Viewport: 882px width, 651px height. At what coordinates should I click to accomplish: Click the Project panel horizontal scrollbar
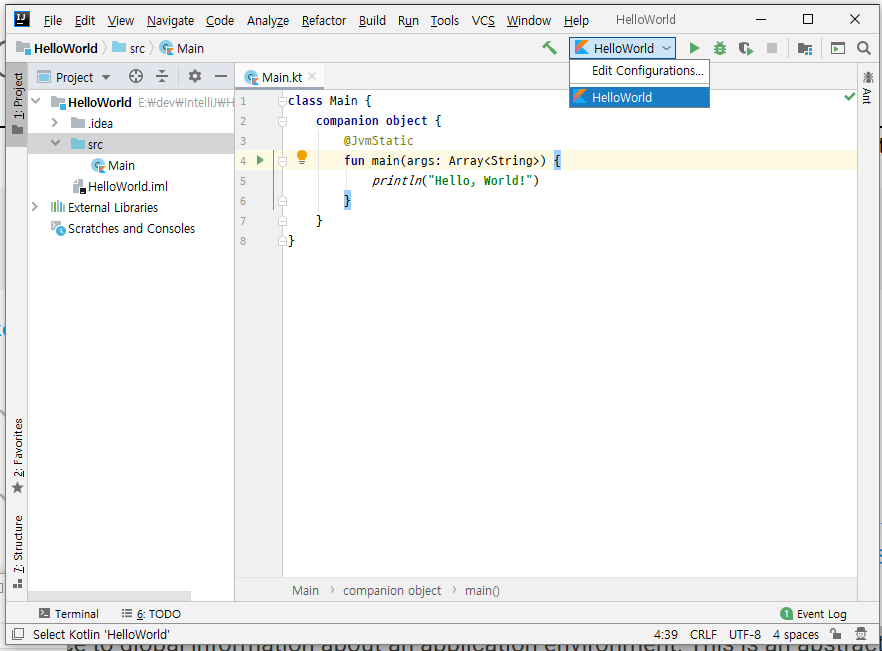coord(109,596)
